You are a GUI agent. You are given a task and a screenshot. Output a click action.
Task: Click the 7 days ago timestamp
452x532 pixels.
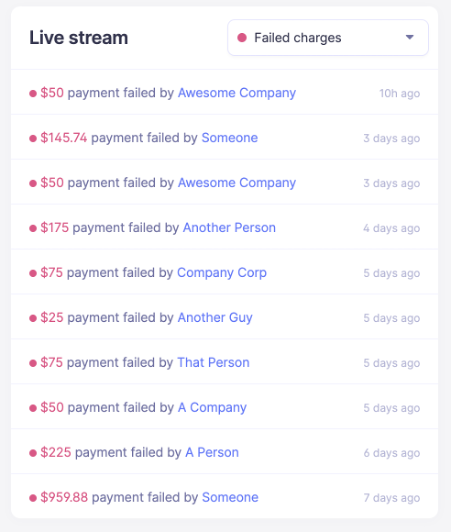(392, 498)
